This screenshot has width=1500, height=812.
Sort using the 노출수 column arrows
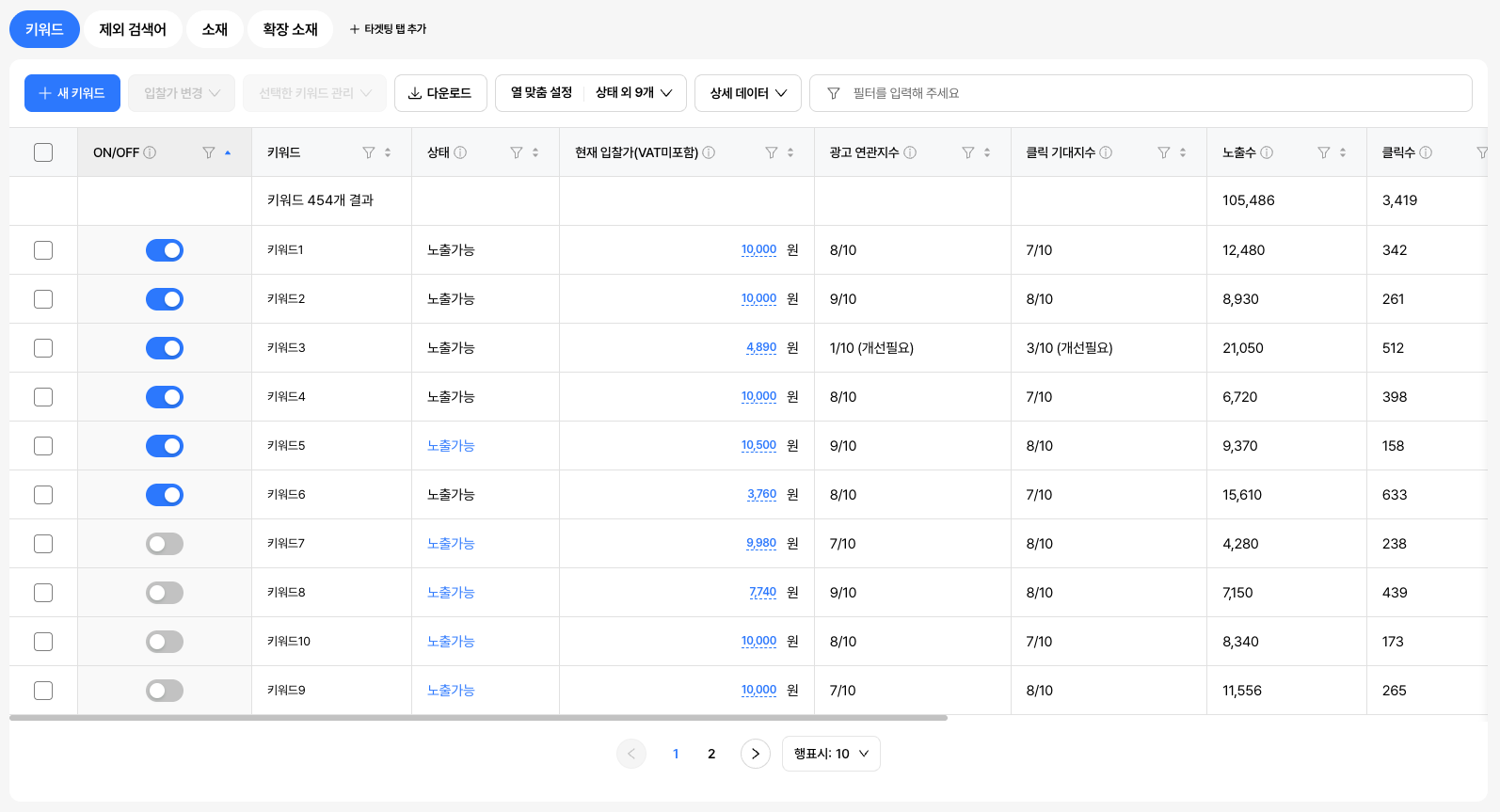click(x=1343, y=152)
